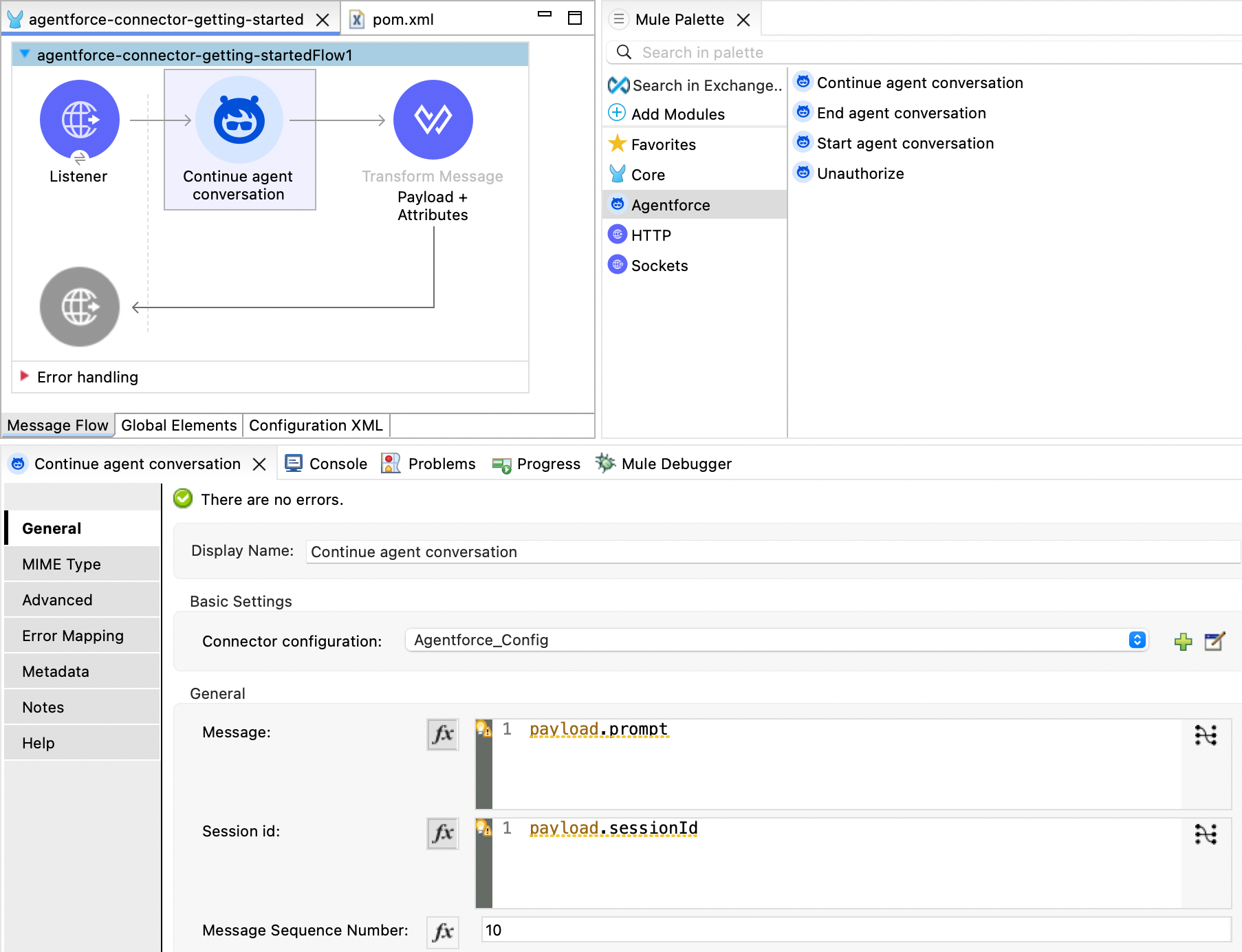The width and height of the screenshot is (1242, 952).
Task: Select the HTTP palette category
Action: click(x=695, y=235)
